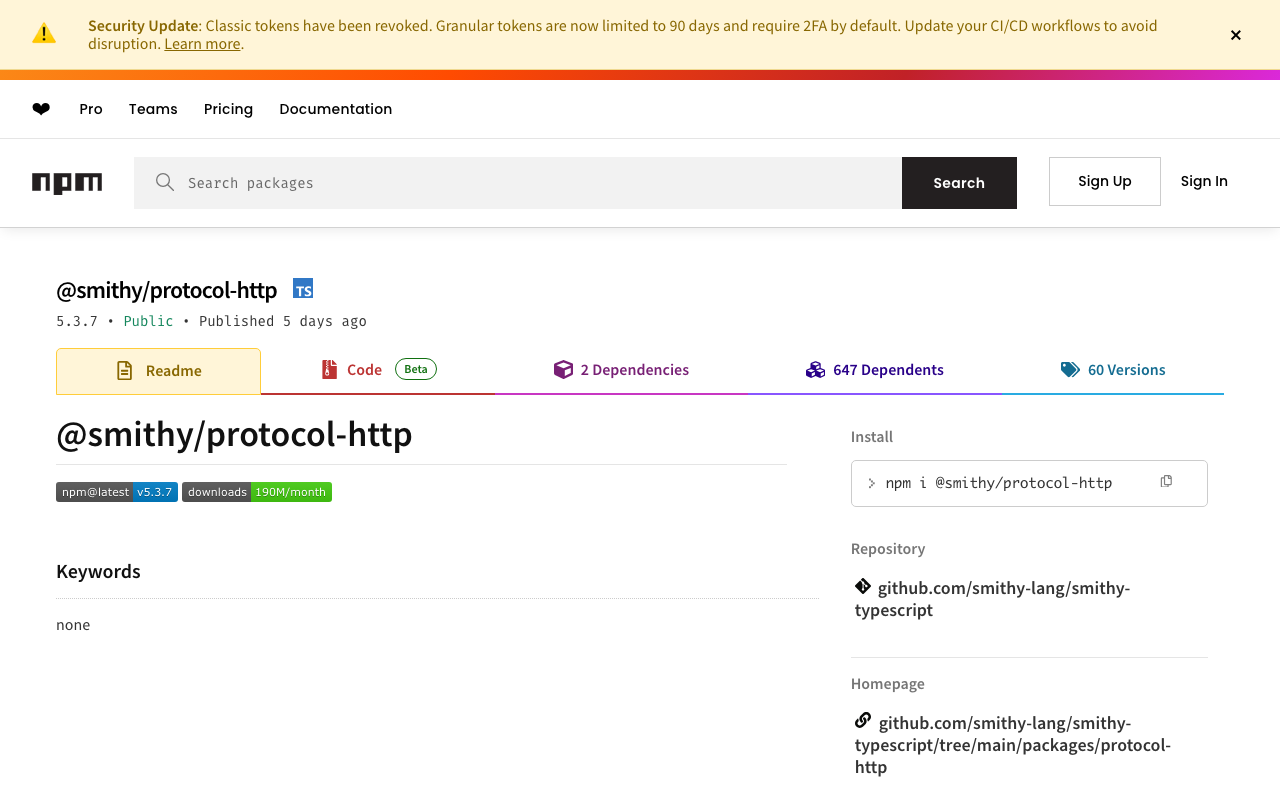Dismiss the security update banner
This screenshot has width=1280, height=800.
1236,35
